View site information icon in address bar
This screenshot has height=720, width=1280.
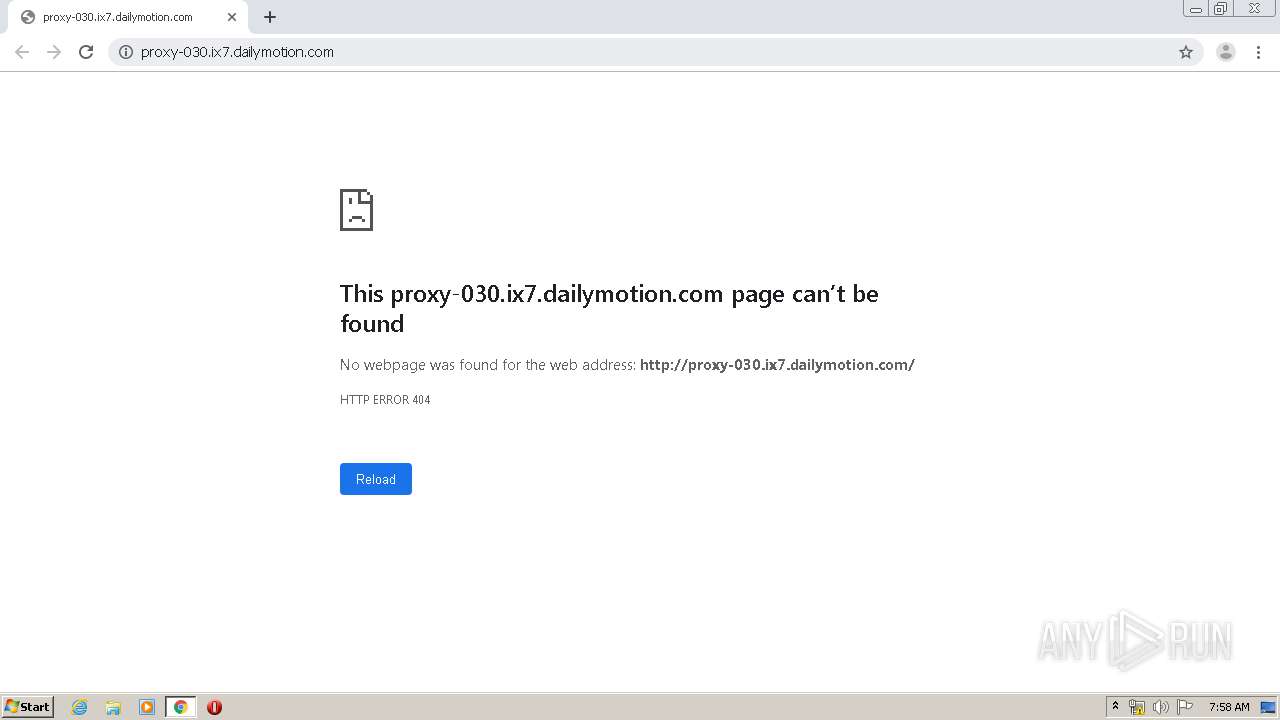(x=126, y=52)
